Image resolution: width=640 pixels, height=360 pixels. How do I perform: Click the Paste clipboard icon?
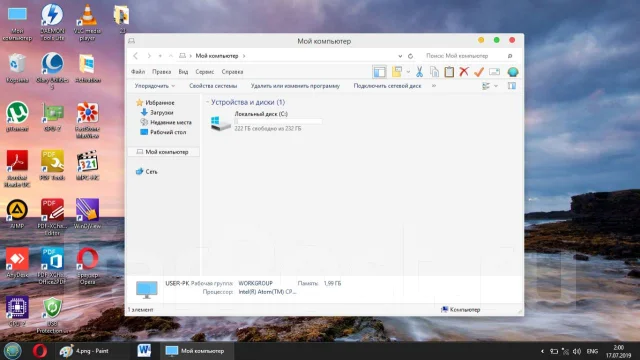(449, 72)
